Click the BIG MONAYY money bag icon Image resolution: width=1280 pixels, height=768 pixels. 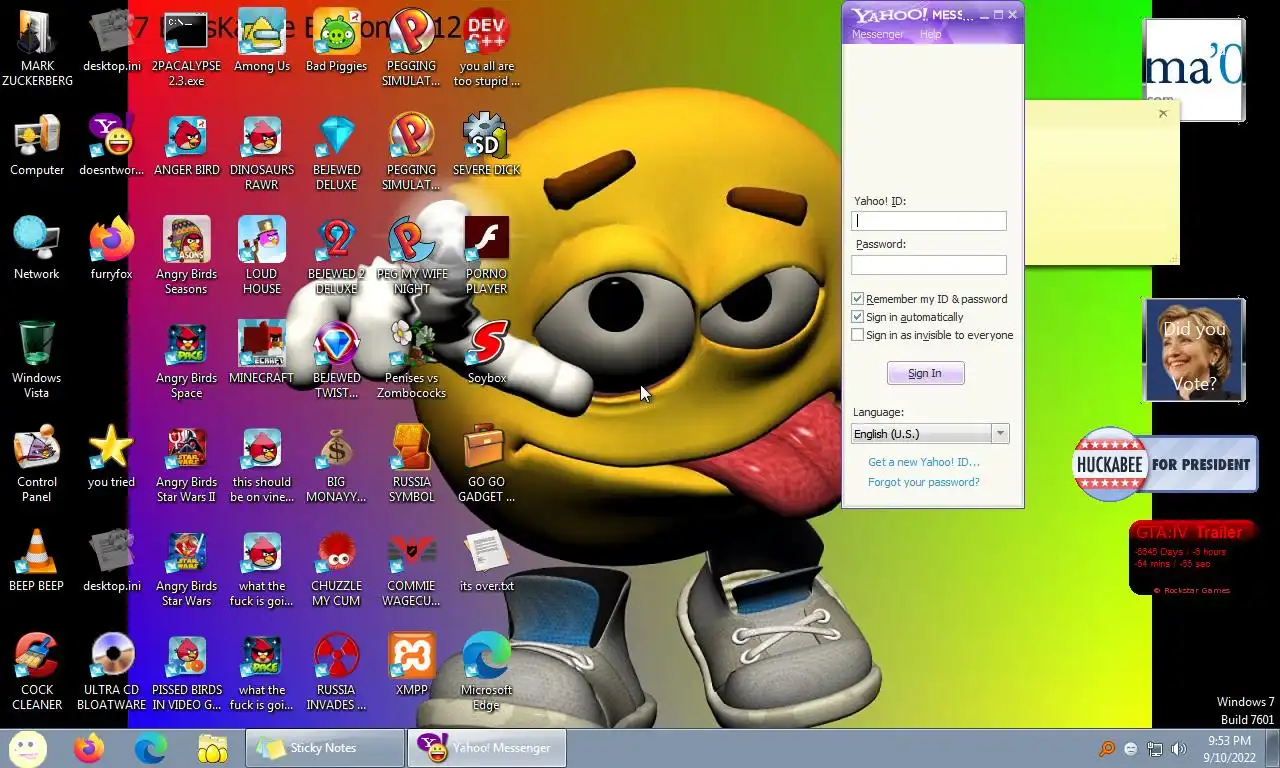click(336, 465)
